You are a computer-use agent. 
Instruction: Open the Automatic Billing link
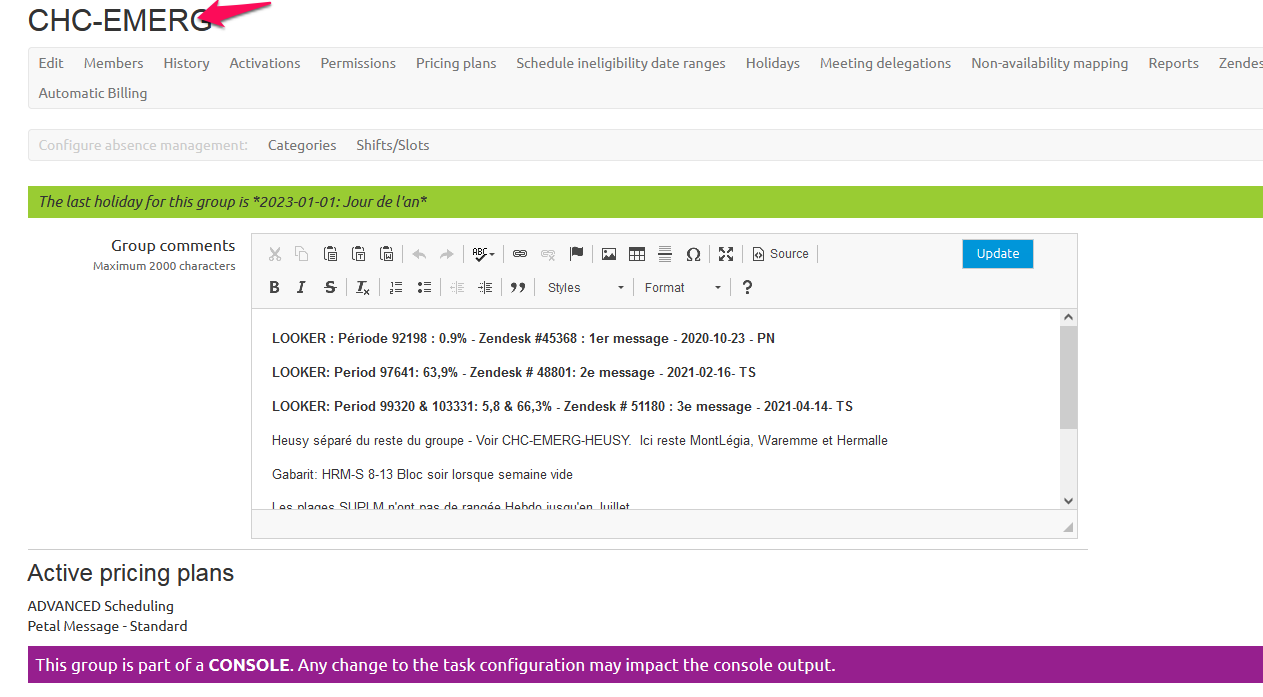tap(93, 93)
